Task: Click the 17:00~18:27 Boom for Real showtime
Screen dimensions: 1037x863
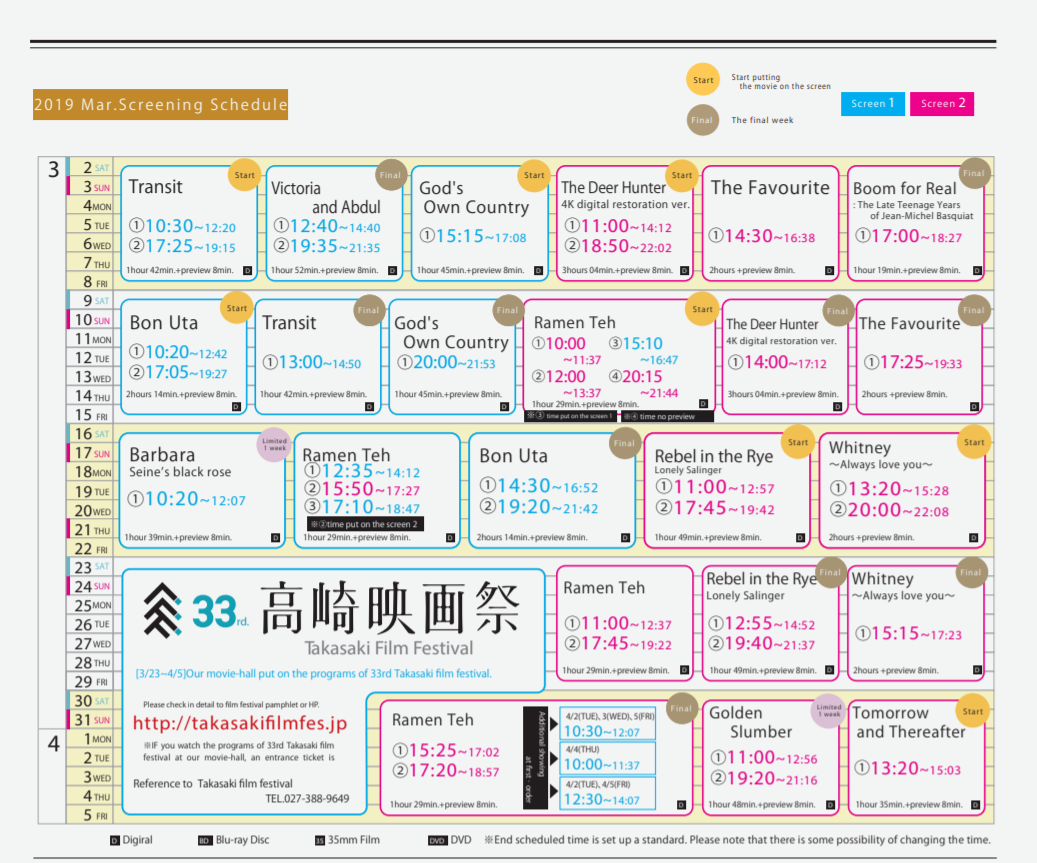Action: 908,236
